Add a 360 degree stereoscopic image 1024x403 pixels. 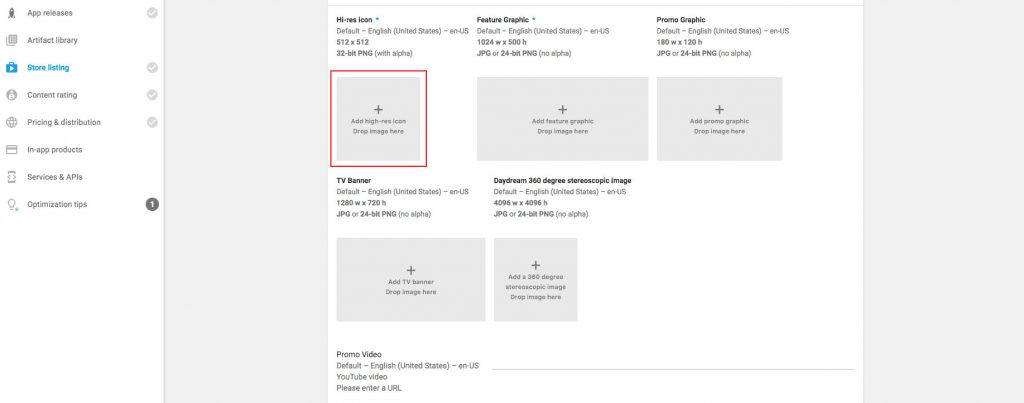click(535, 279)
